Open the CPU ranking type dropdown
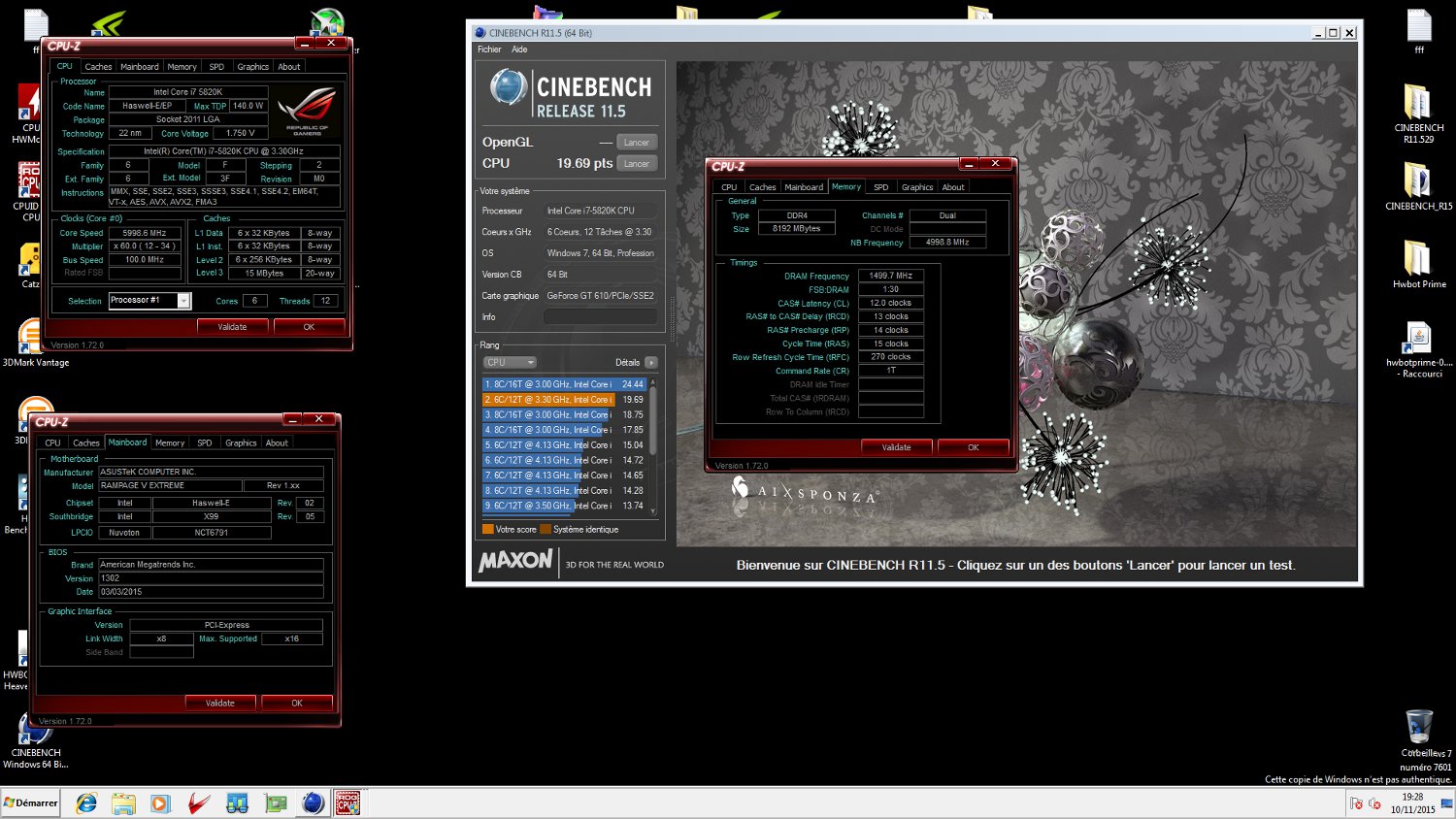 (510, 363)
